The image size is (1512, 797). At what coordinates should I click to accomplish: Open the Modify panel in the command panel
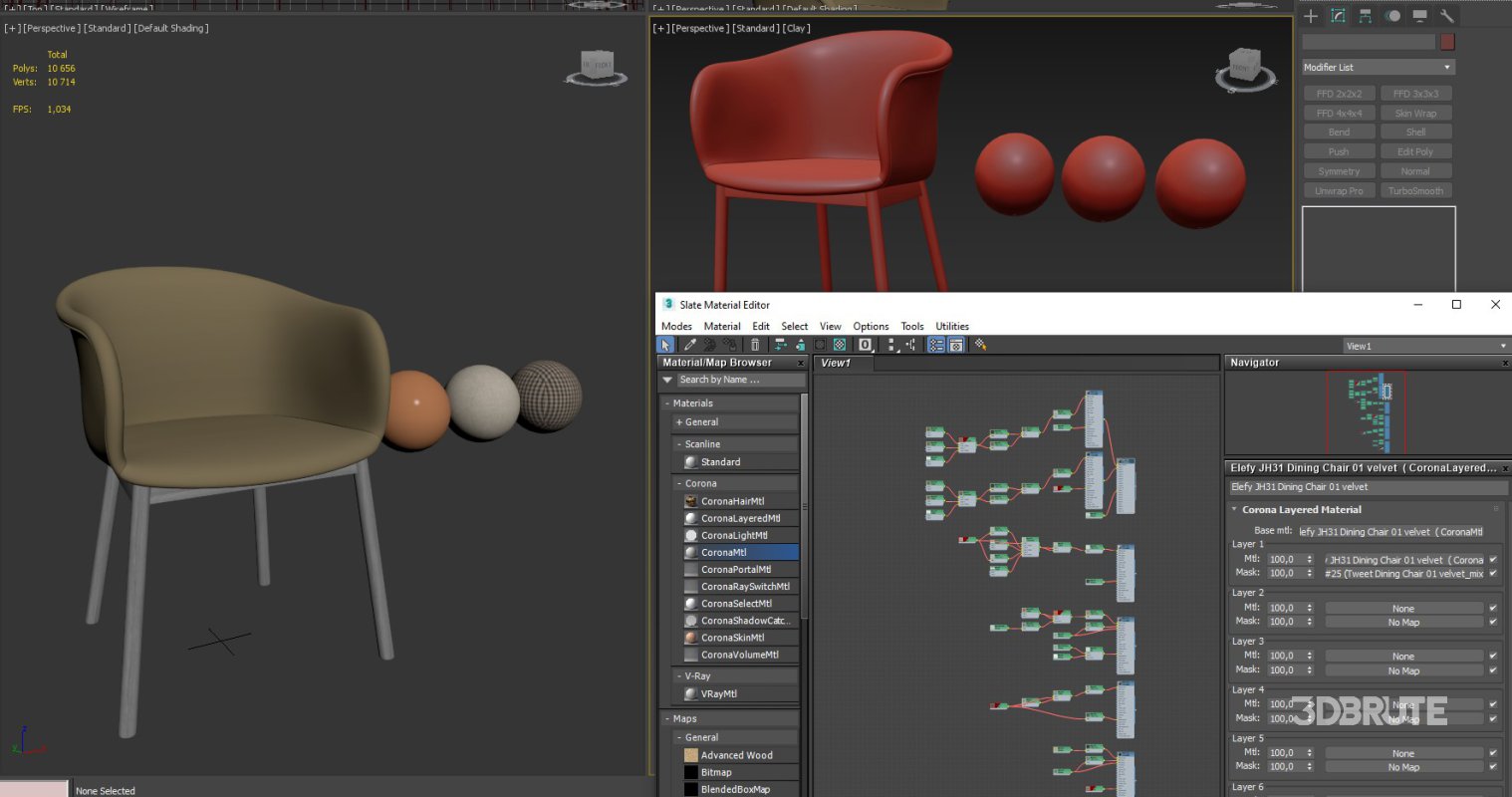click(1338, 16)
